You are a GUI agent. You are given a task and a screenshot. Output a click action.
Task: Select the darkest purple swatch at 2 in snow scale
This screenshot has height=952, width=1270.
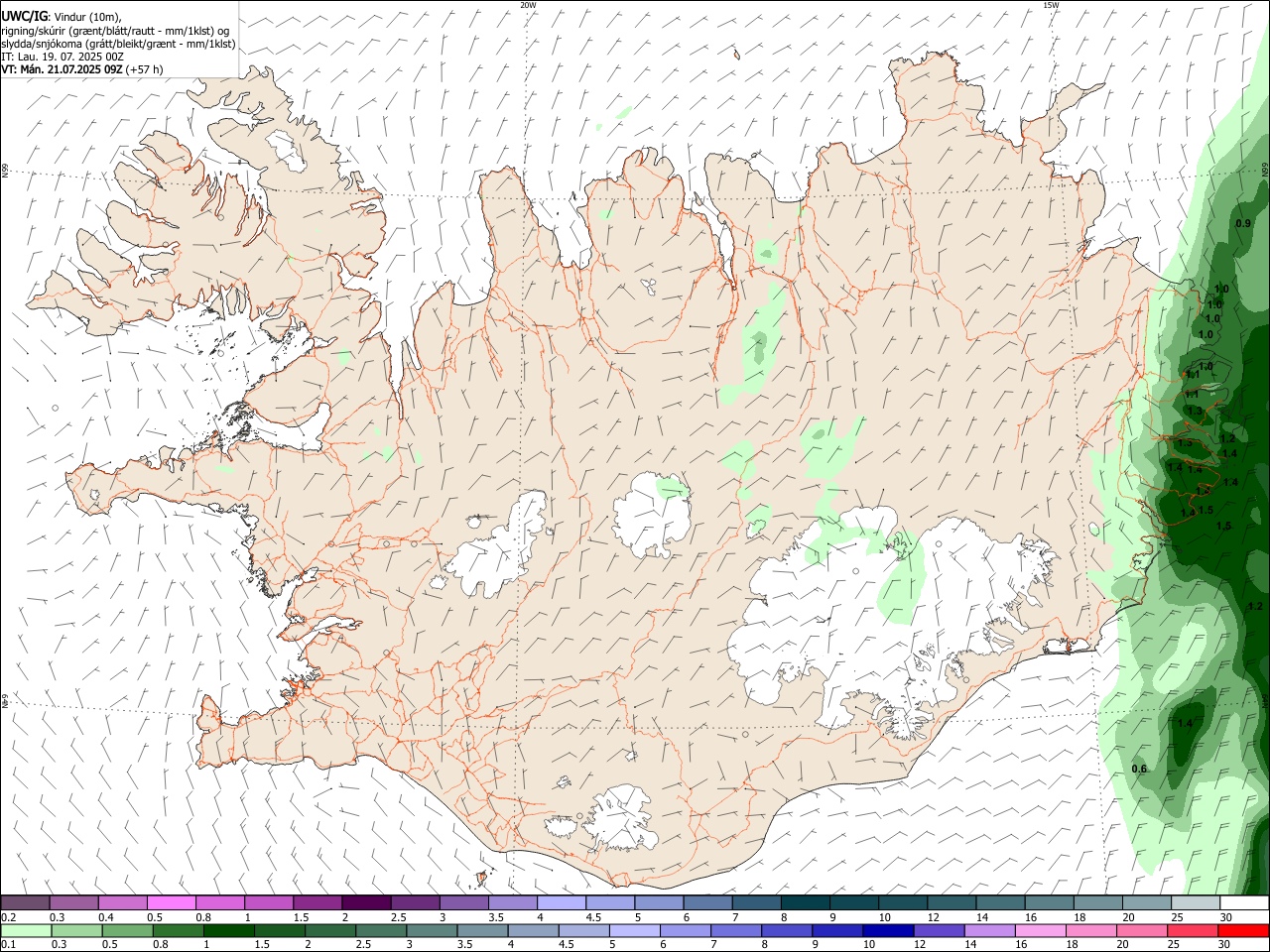365,902
